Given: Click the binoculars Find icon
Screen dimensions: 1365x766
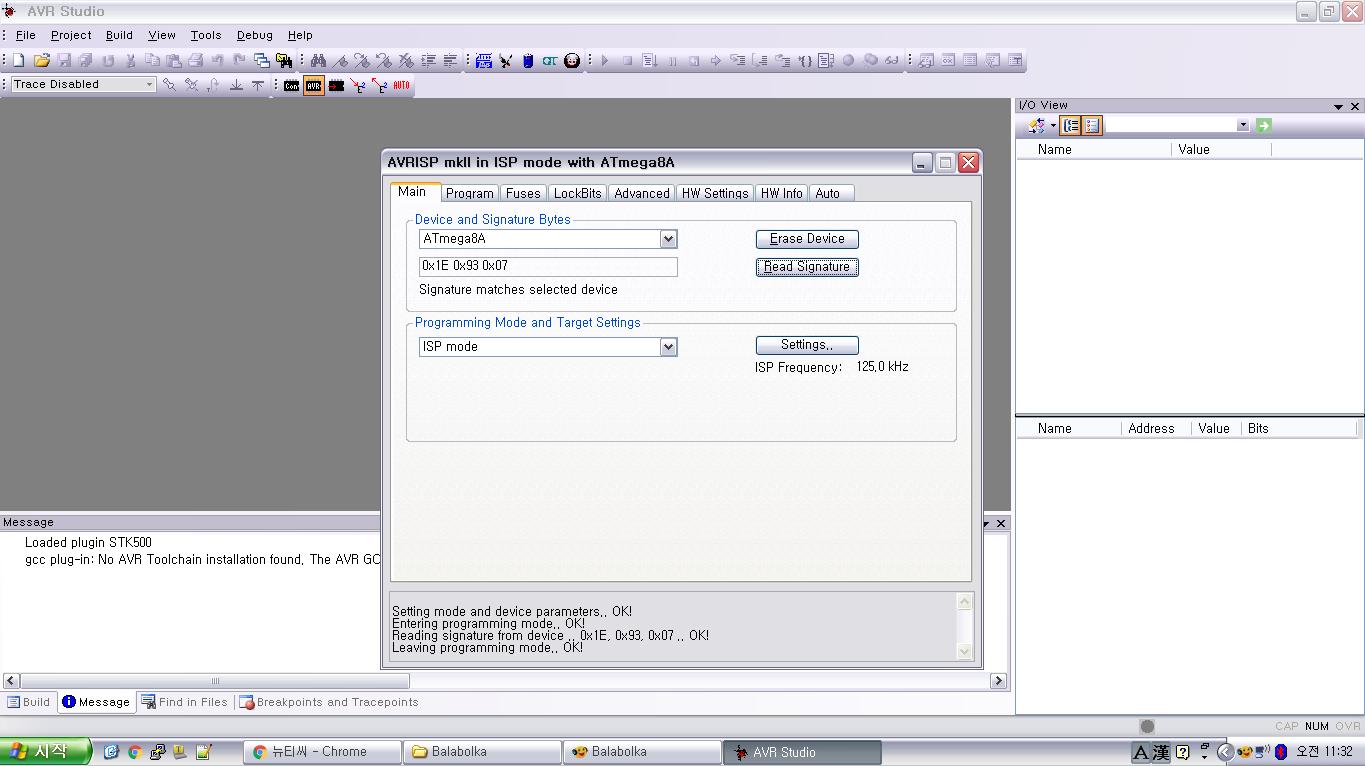Looking at the screenshot, I should tap(318, 61).
